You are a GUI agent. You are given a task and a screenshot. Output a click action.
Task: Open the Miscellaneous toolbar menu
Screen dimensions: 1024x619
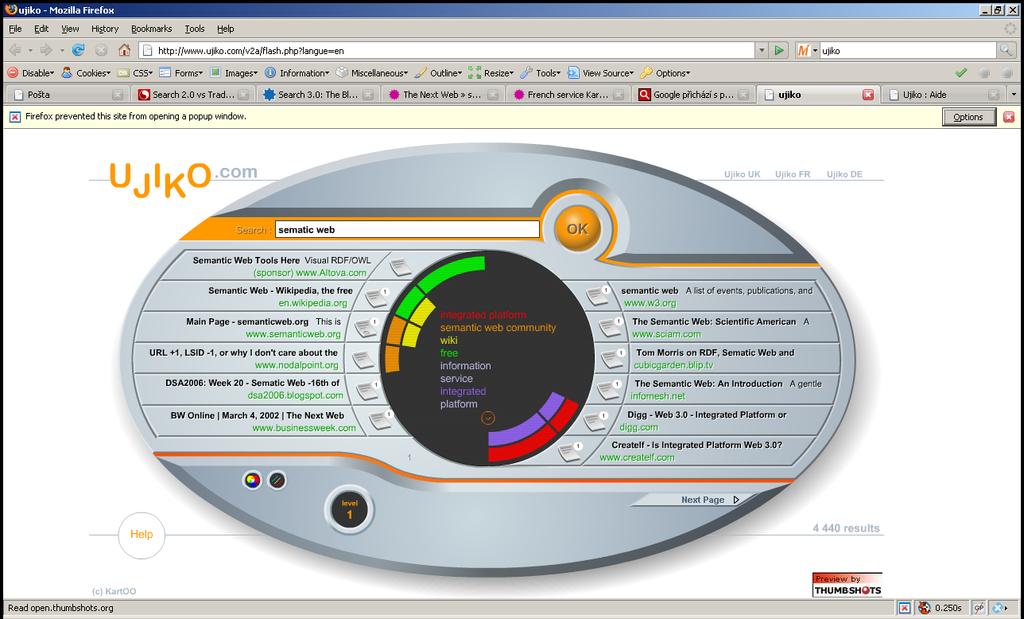point(372,73)
